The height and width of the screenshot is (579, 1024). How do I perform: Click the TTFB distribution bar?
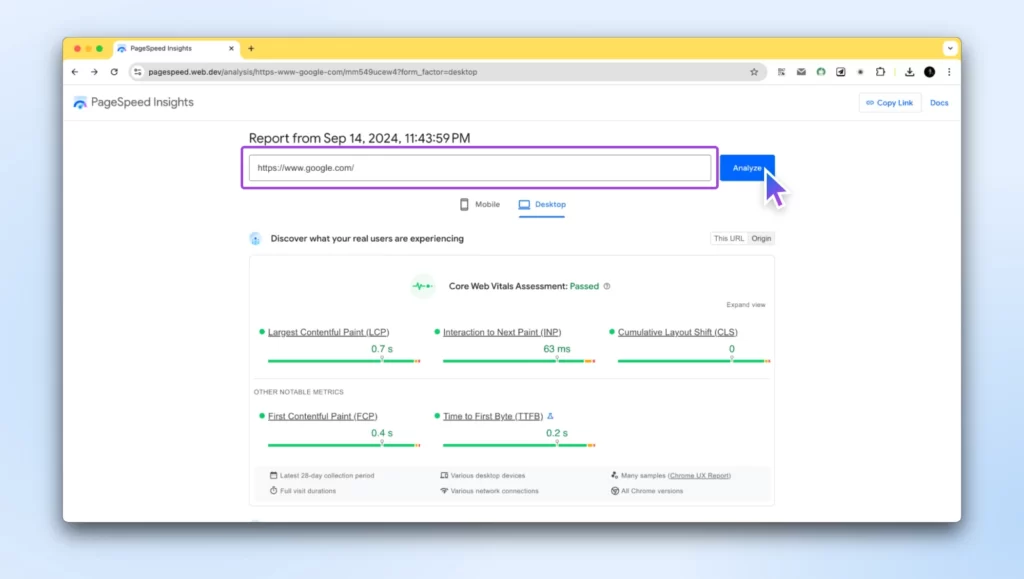(519, 445)
